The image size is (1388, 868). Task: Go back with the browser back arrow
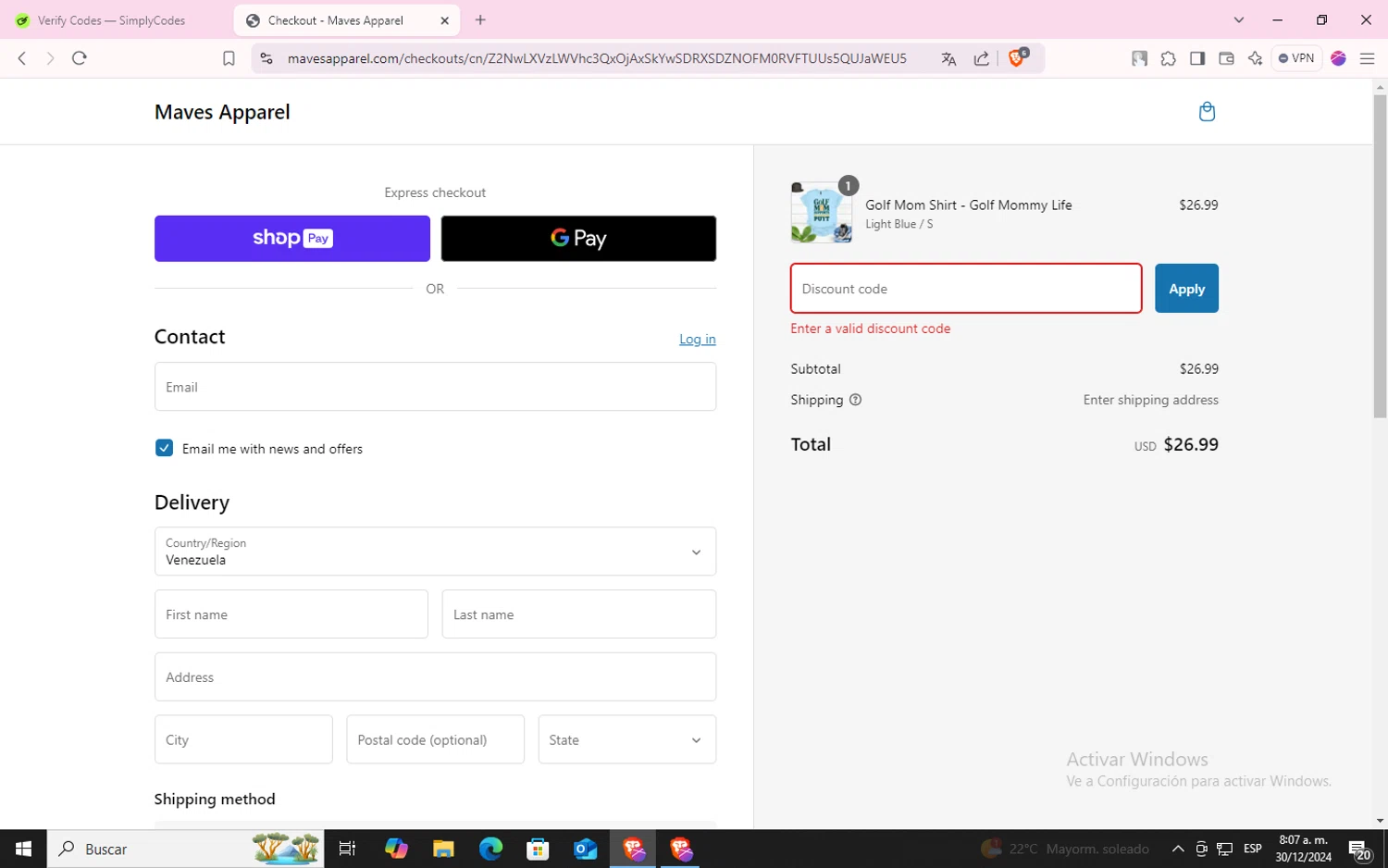(22, 58)
